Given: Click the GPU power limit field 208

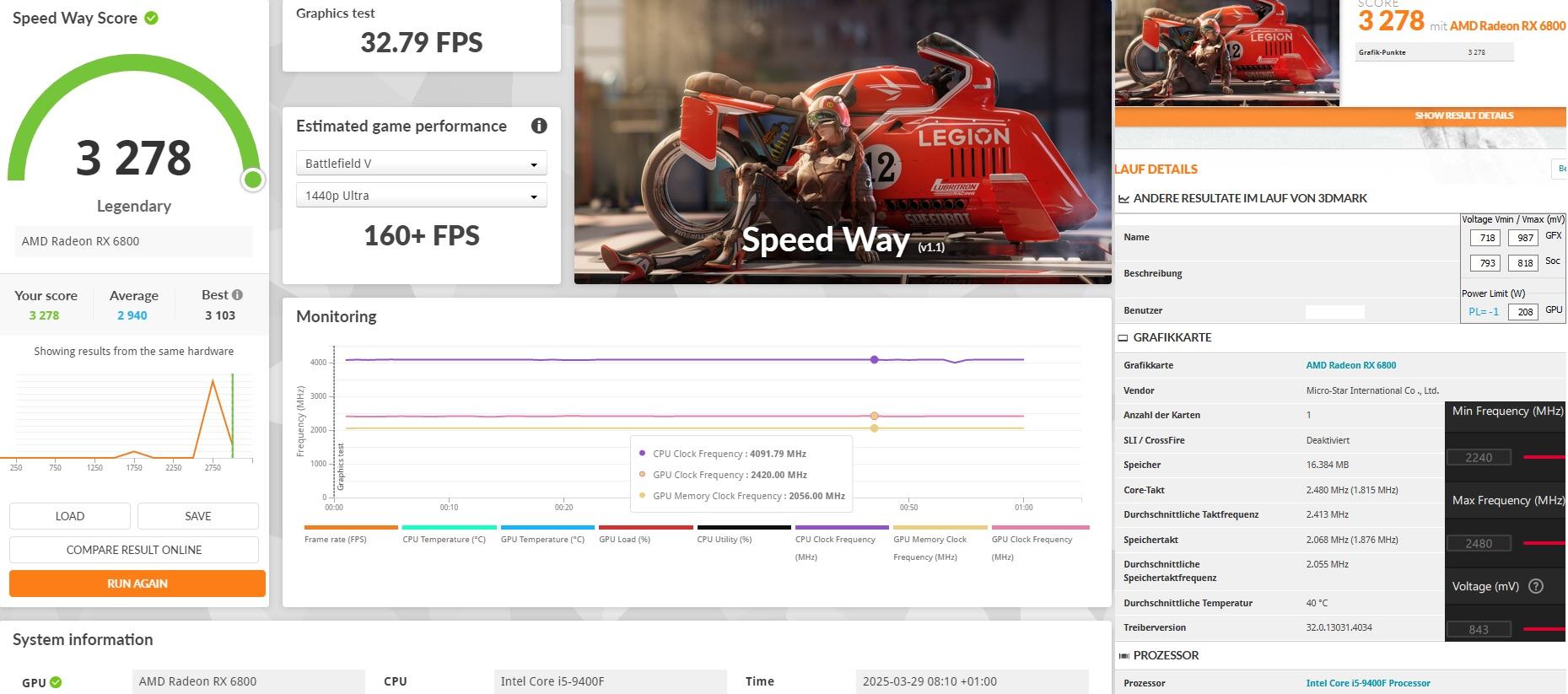Looking at the screenshot, I should [x=1522, y=312].
